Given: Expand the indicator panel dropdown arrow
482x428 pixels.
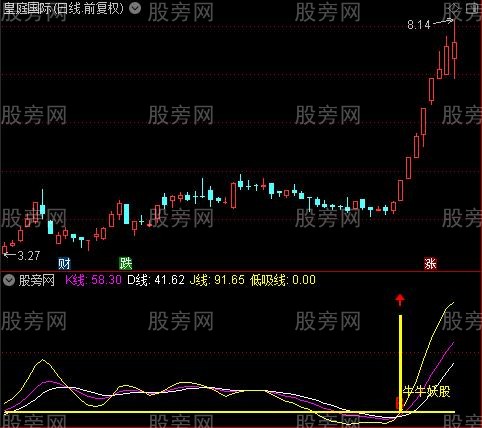Looking at the screenshot, I should (9, 280).
